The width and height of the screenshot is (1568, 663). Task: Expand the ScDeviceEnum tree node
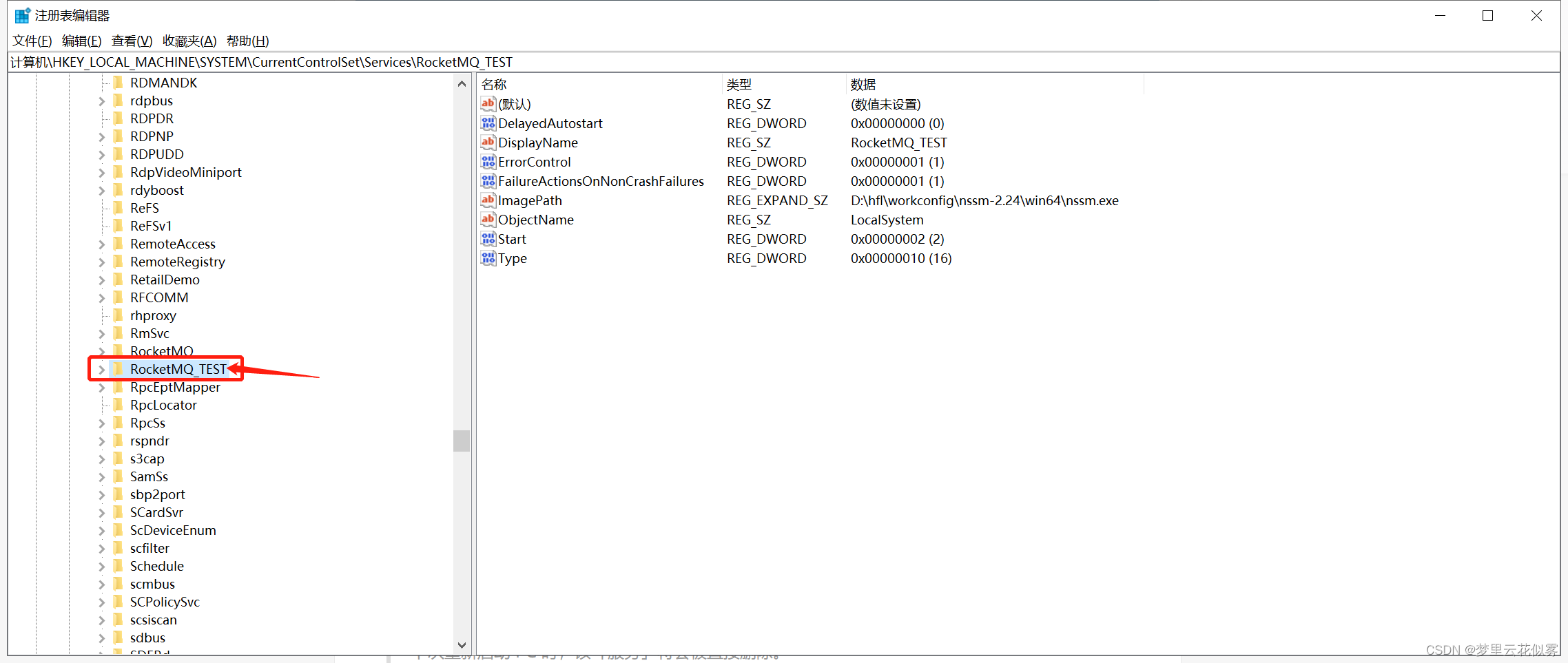pos(102,531)
